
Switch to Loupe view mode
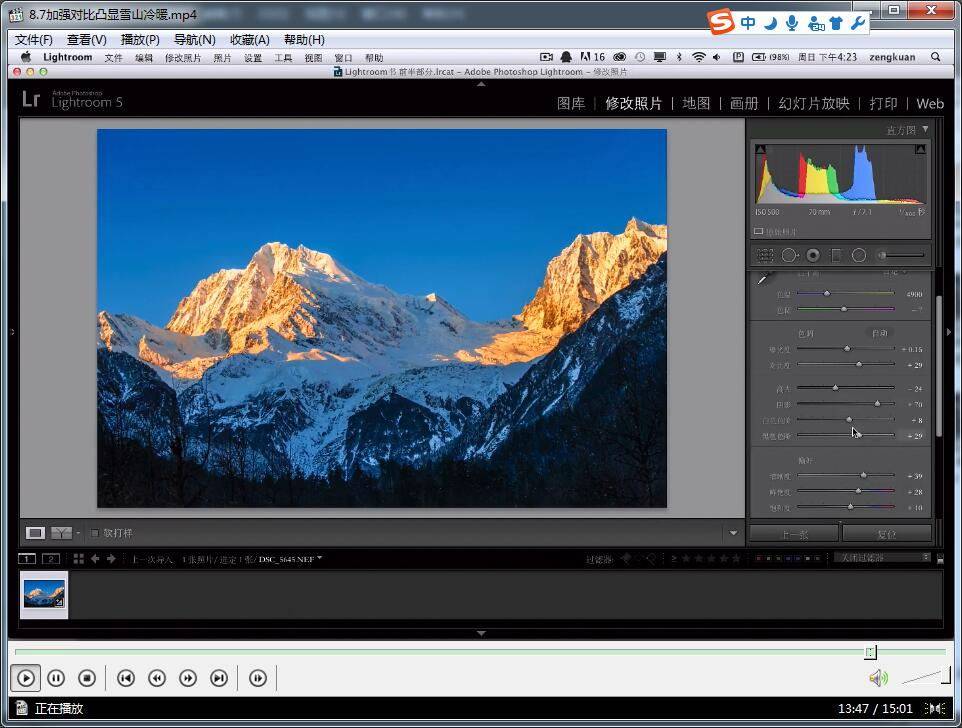tap(35, 533)
